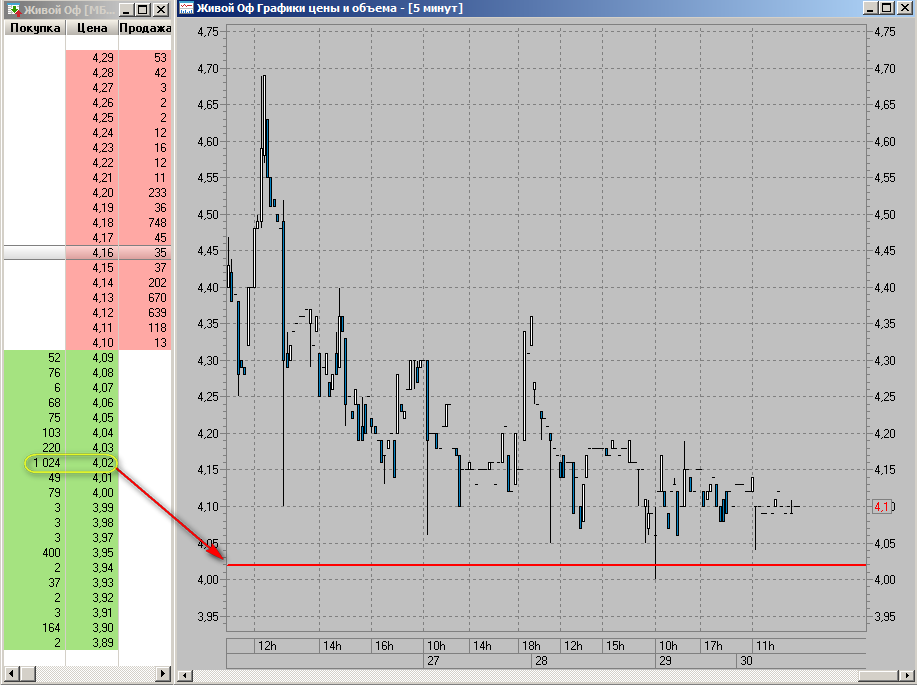Click the Продажа column header

click(x=145, y=28)
